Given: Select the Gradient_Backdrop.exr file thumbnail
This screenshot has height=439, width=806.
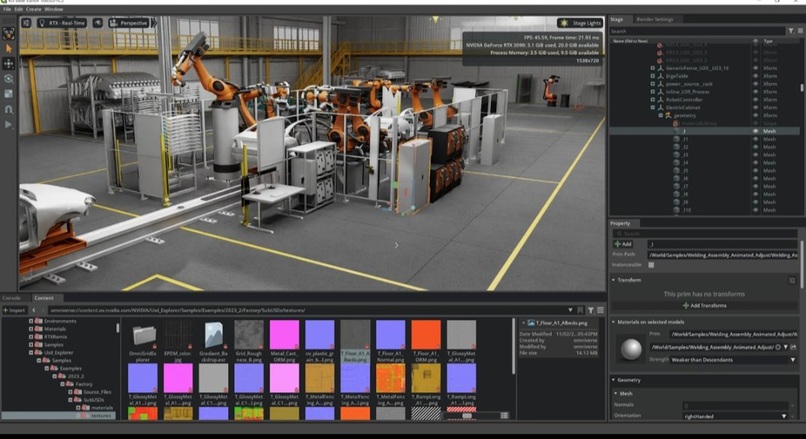Looking at the screenshot, I should coord(213,336).
